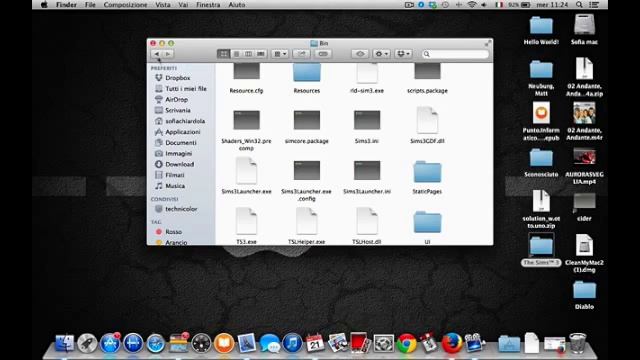Click the Finder search field

(x=455, y=54)
